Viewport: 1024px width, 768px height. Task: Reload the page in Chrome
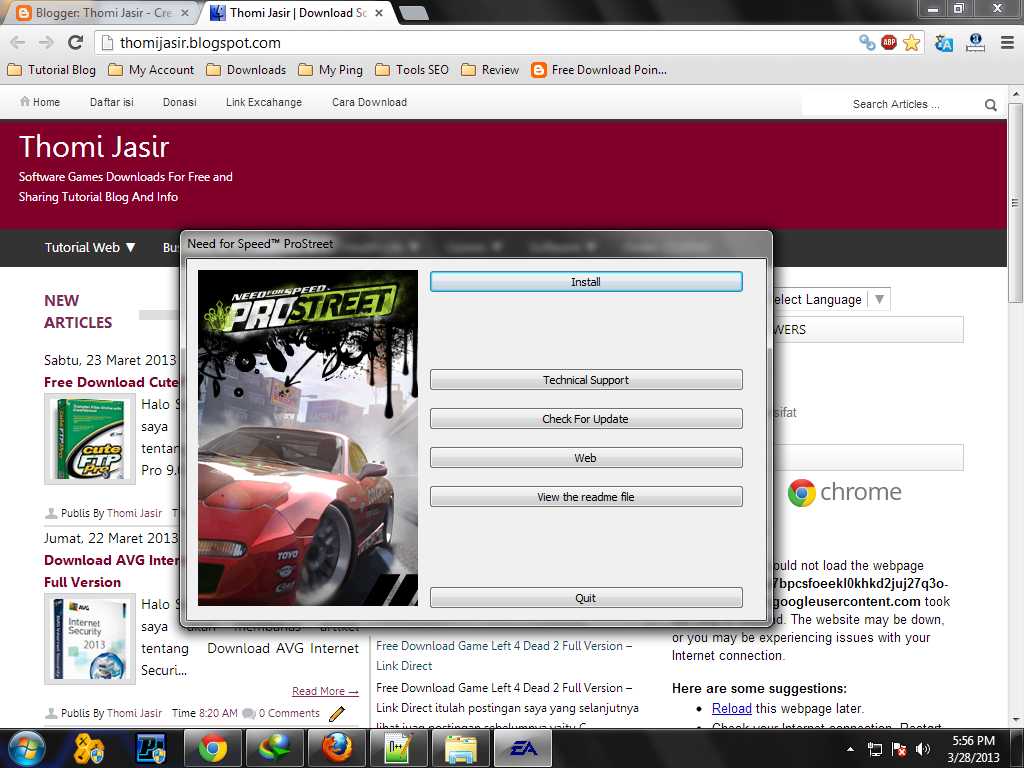(x=75, y=42)
